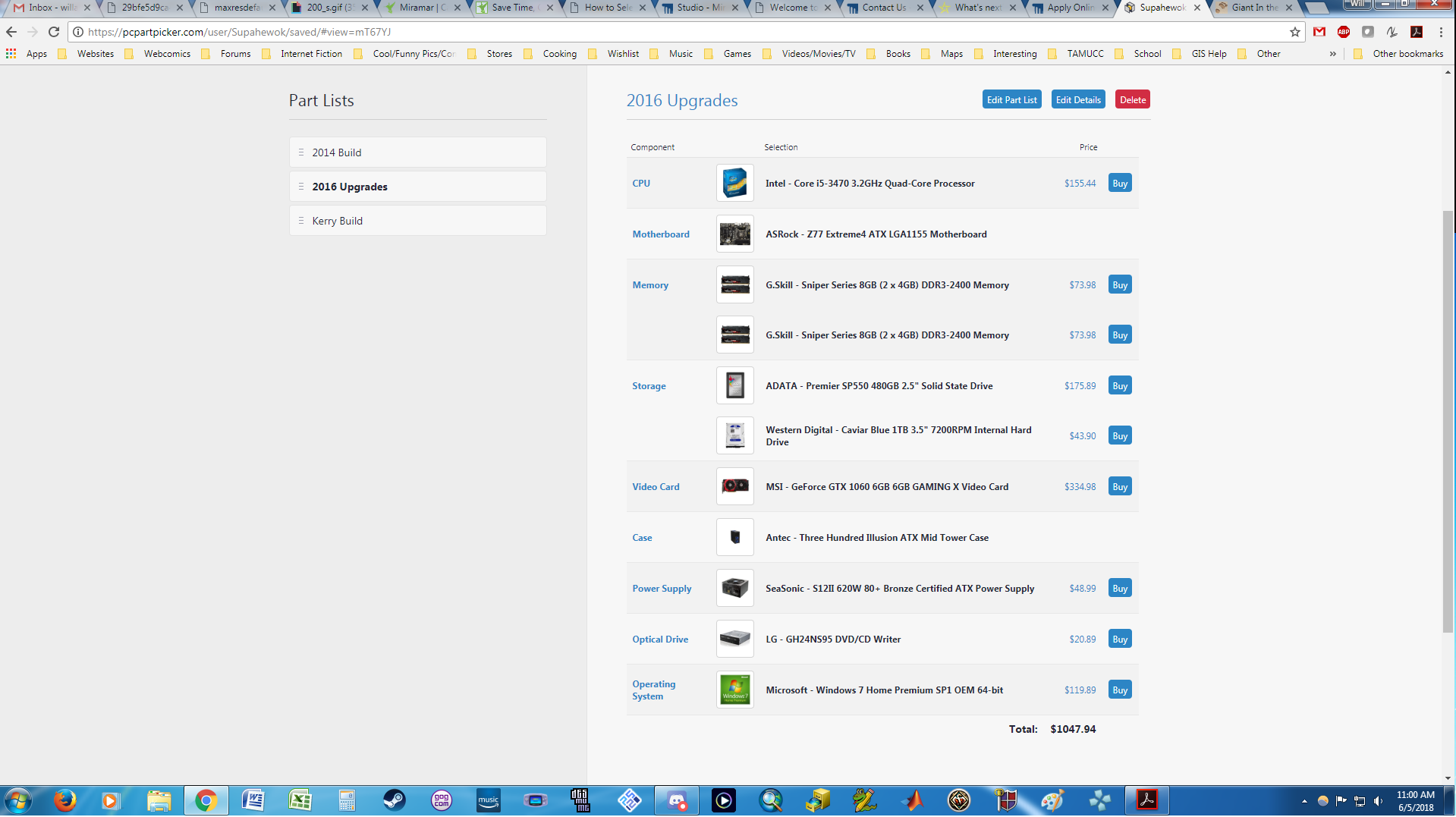Open the Apps shortcut in bookmarks bar
Viewport: 1456px width, 817px height.
pyautogui.click(x=27, y=54)
